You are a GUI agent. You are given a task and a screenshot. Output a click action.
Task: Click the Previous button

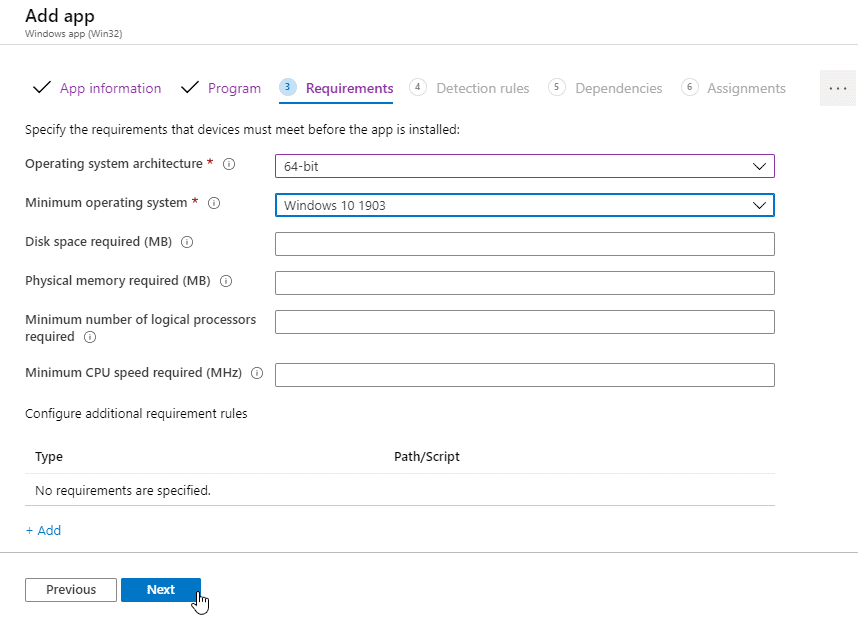pos(71,590)
